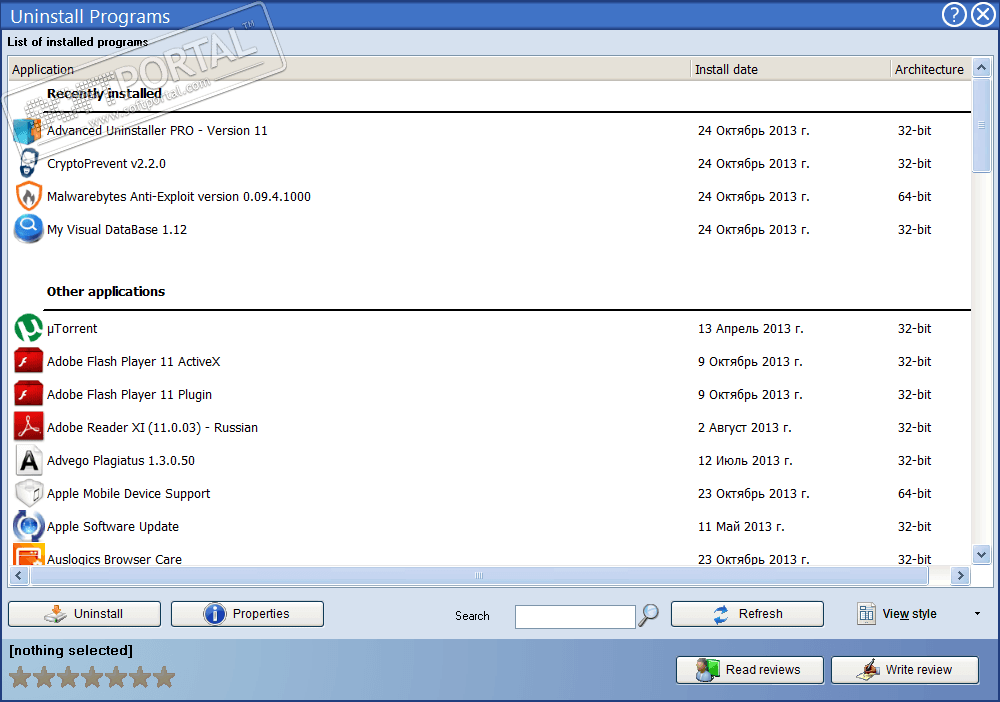Click the vertical scrollbar up arrow
This screenshot has width=1000, height=702.
(x=982, y=67)
